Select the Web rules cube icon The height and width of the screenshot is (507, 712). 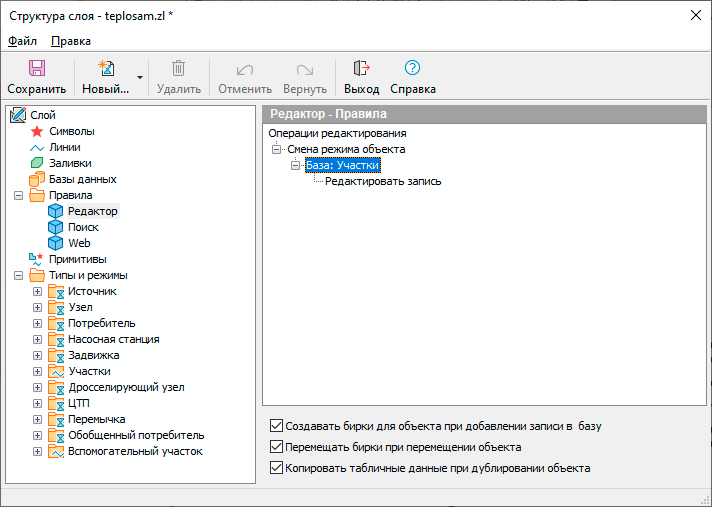(x=55, y=243)
